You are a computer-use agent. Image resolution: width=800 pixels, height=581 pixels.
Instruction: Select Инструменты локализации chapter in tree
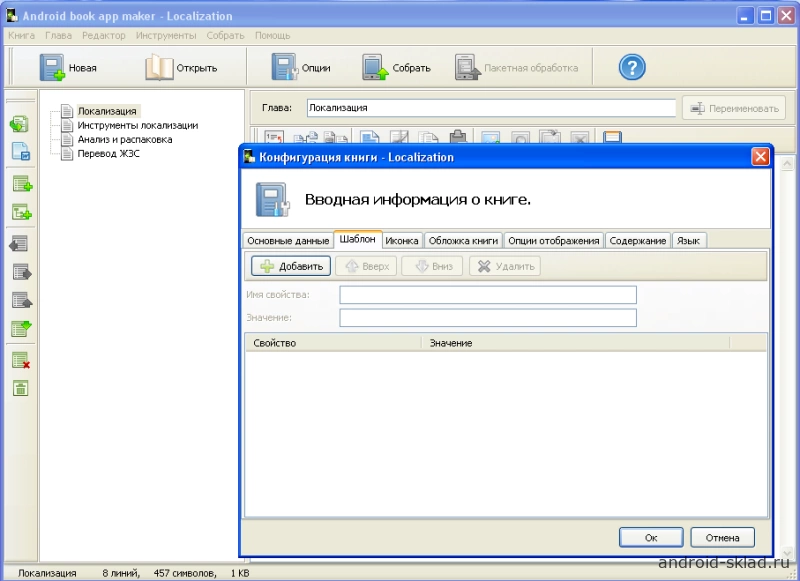[x=137, y=126]
